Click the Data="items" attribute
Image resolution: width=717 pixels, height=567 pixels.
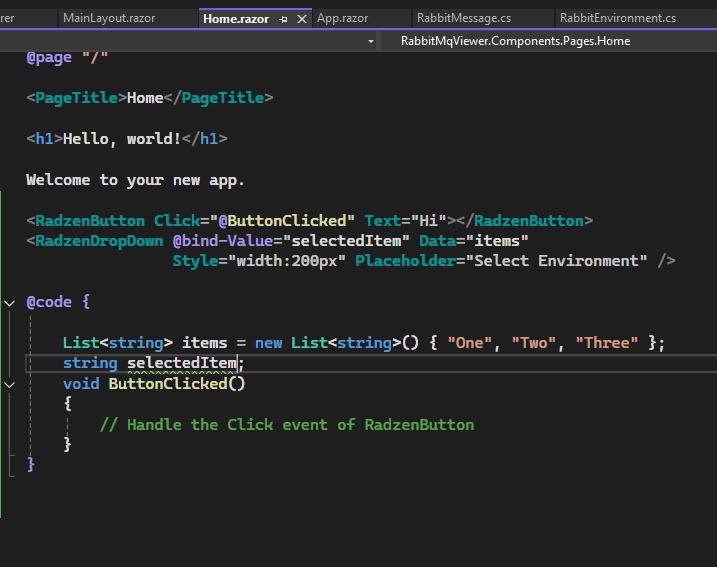coord(474,241)
